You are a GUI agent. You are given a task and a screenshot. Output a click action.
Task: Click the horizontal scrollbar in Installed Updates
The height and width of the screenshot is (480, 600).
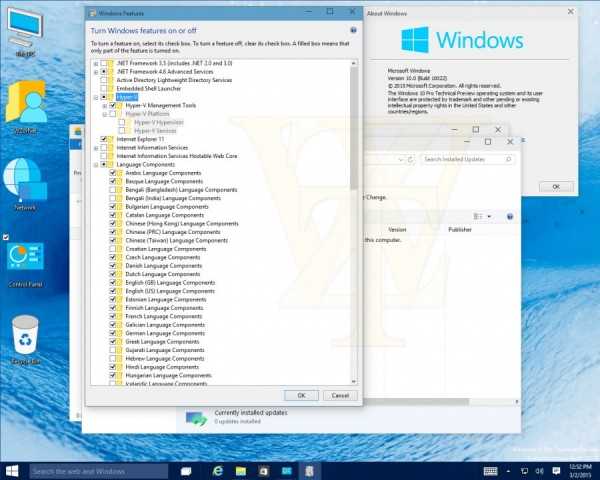pyautogui.click(x=415, y=402)
